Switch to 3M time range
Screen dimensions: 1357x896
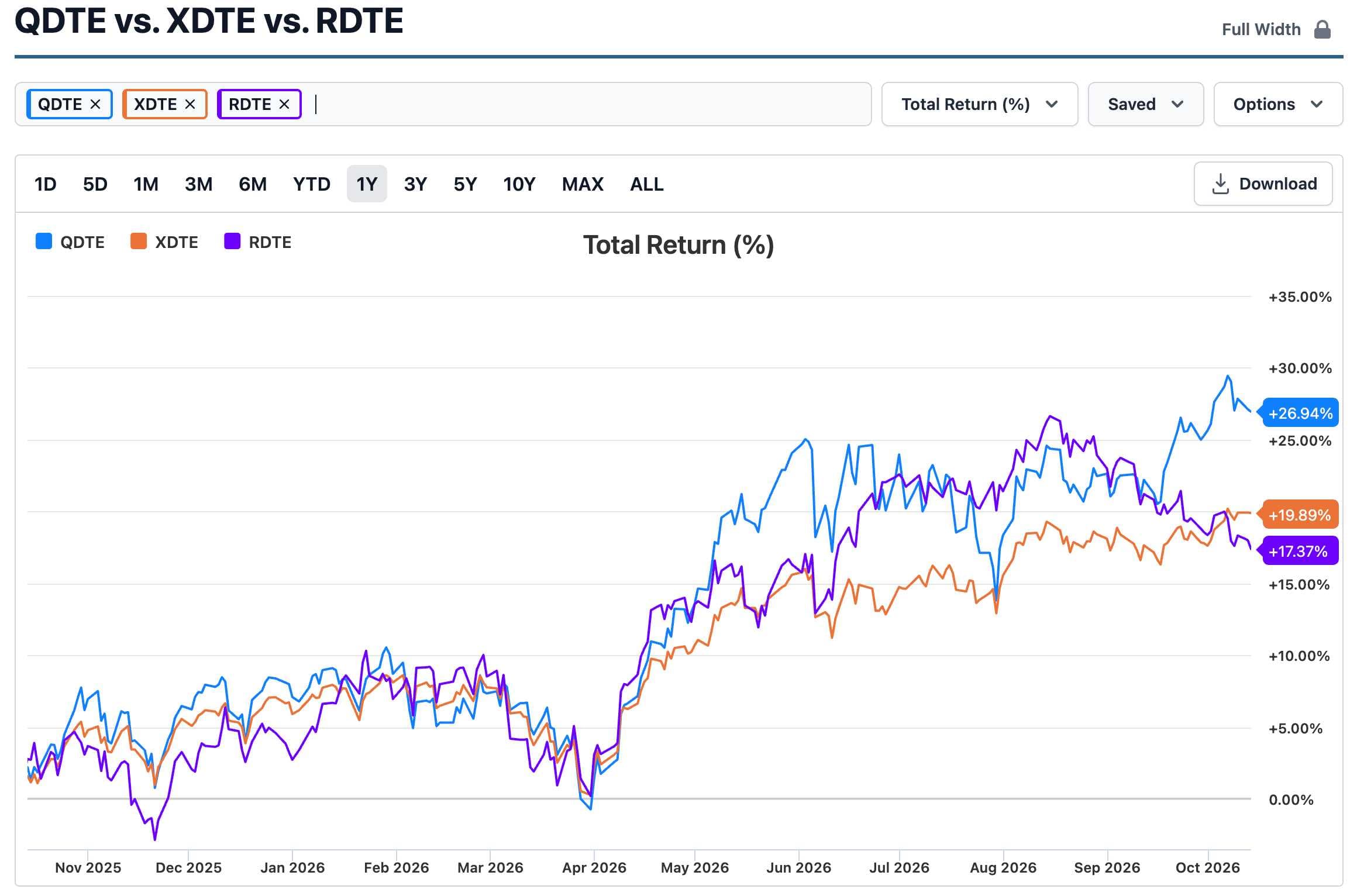click(x=198, y=184)
